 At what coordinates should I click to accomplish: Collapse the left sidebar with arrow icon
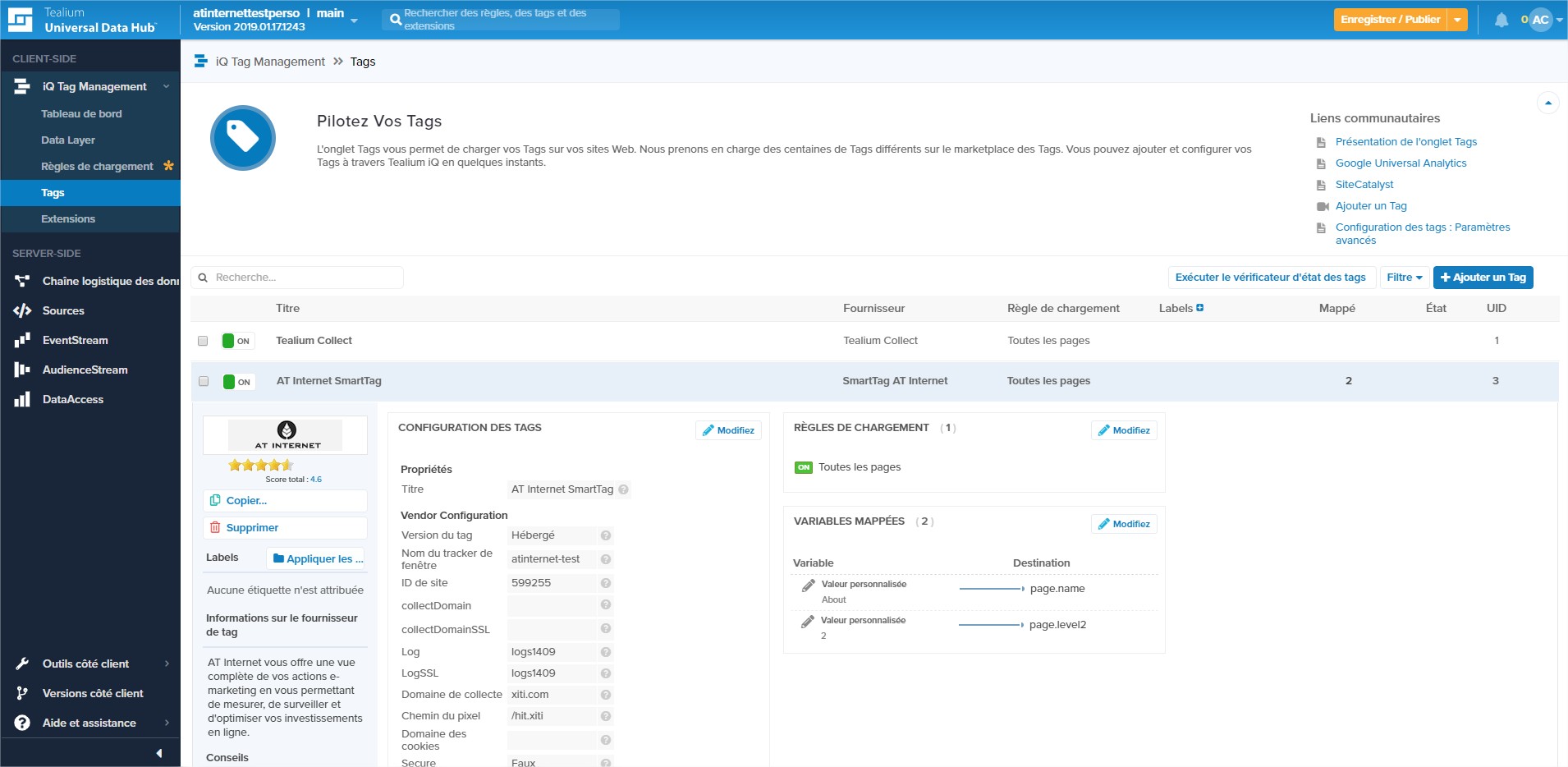pos(158,753)
